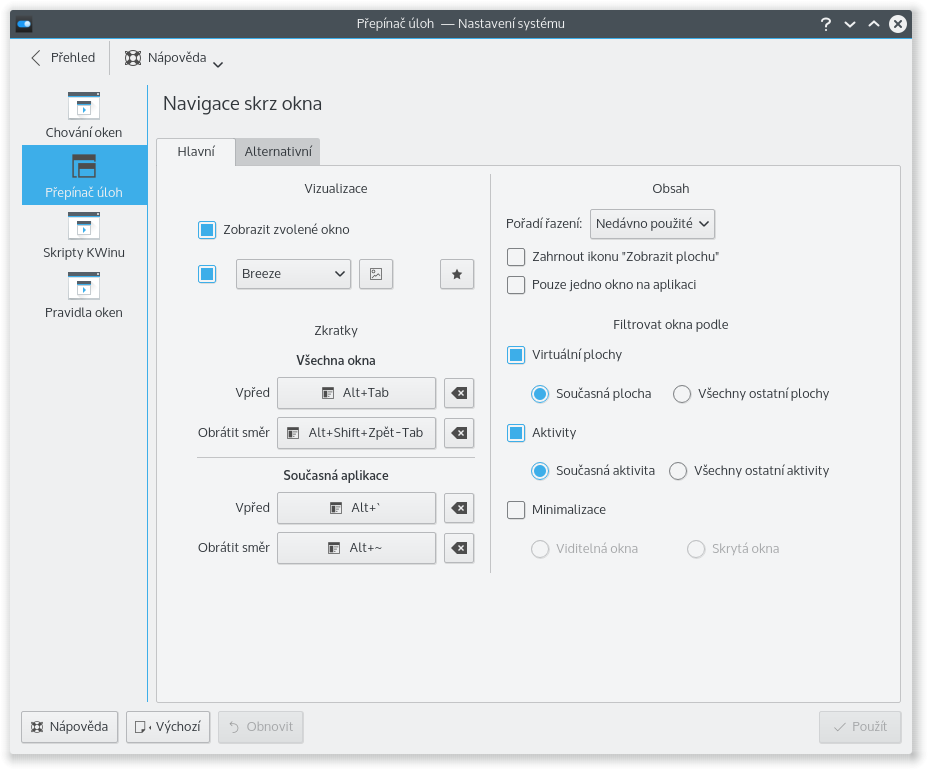
Task: Expand Pořadí řazení Nedávno použité dropdown
Action: click(x=652, y=224)
